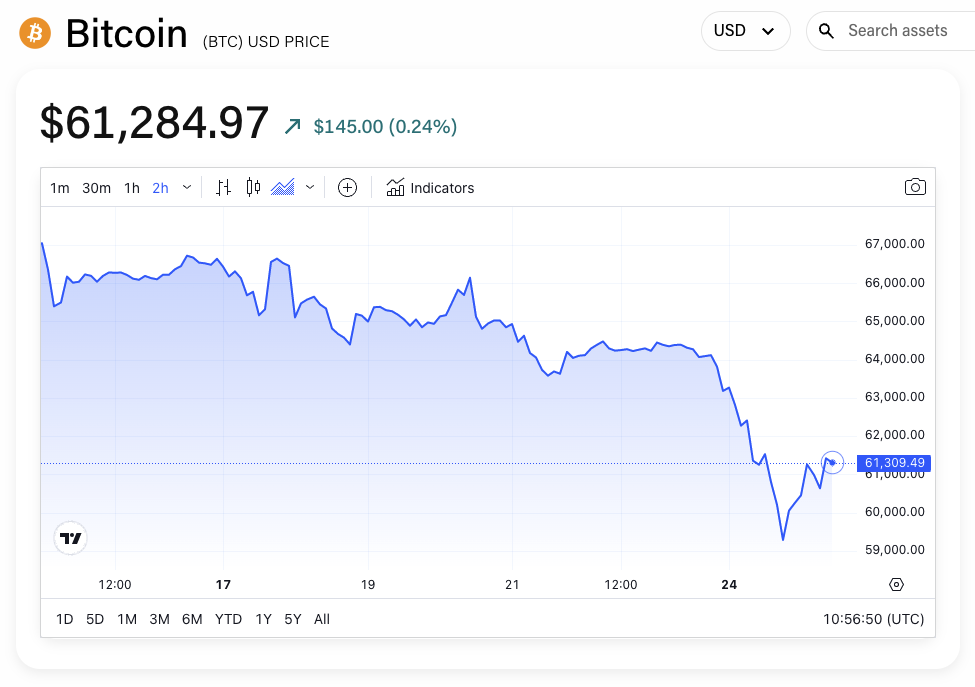Switch to the YTD range tab
Image resolution: width=975 pixels, height=687 pixels.
228,619
